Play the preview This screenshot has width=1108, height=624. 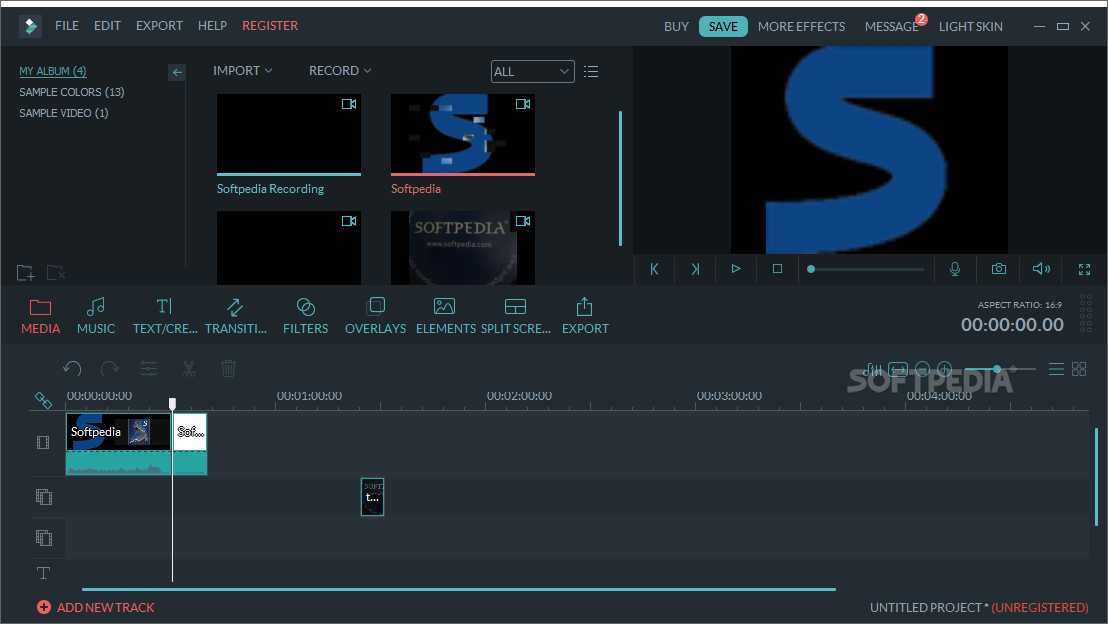tap(736, 269)
